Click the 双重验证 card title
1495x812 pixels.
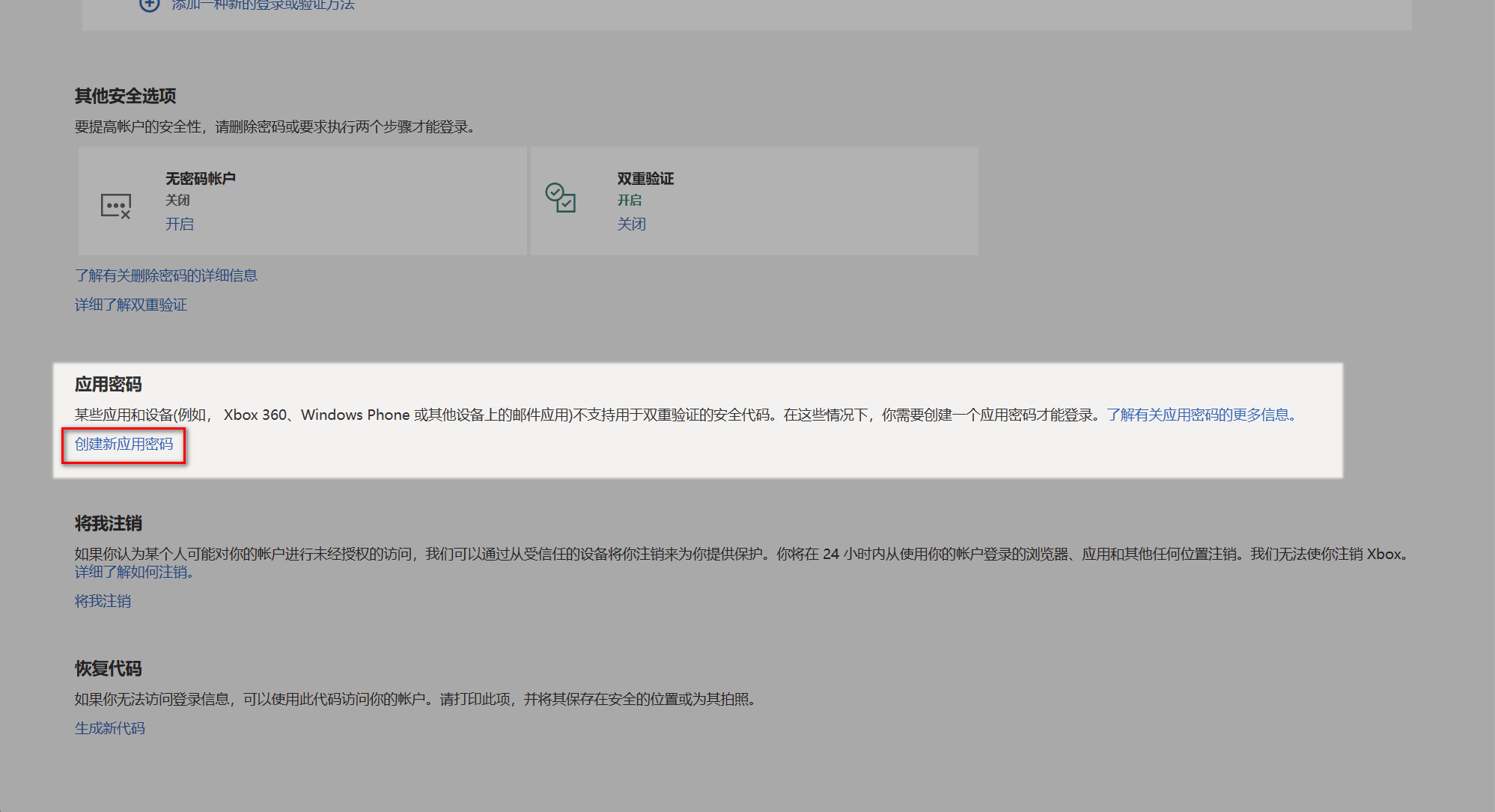[645, 178]
